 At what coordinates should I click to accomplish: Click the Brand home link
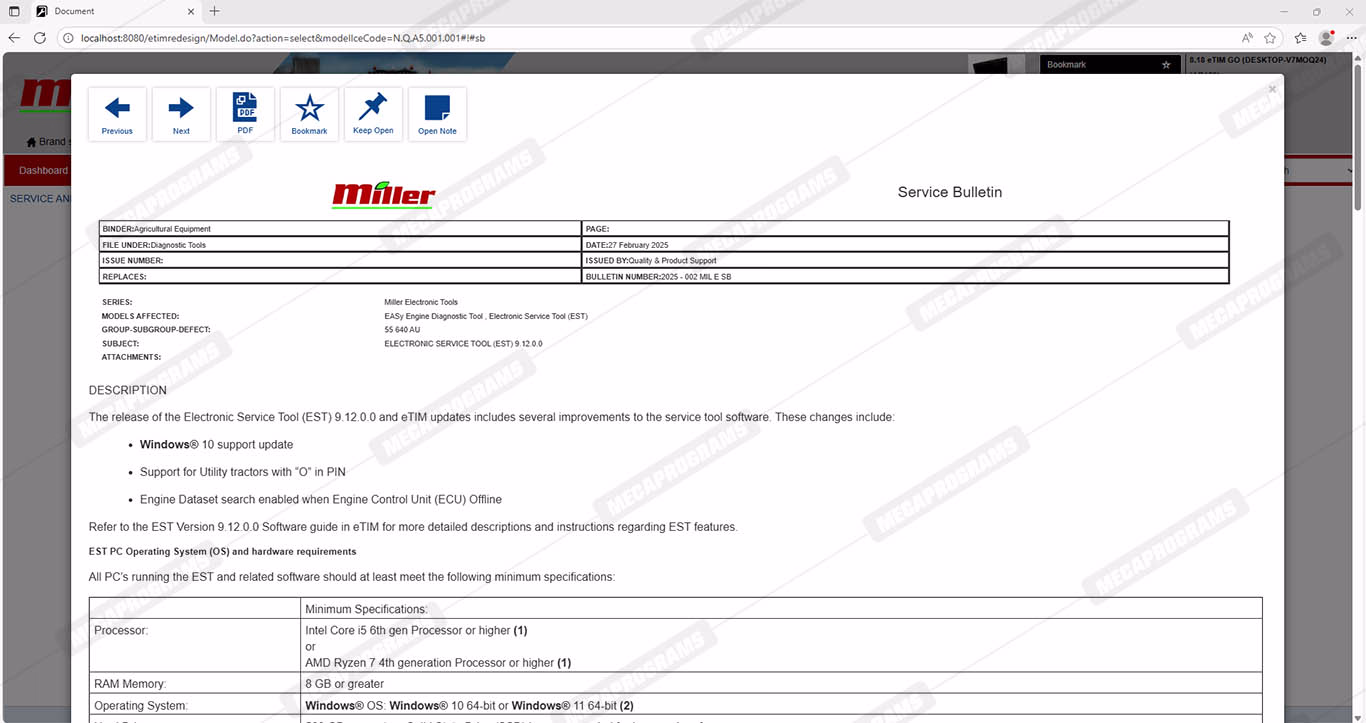[x=45, y=142]
